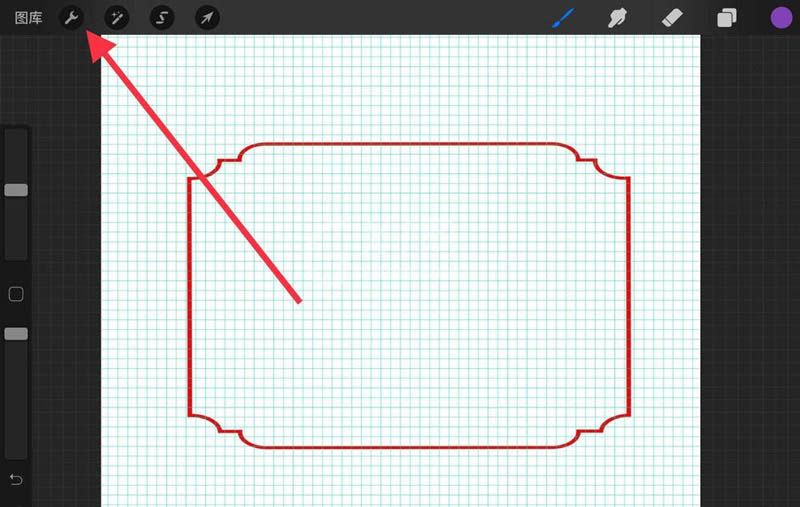
Task: Open the Adjustments magic wand menu
Action: coord(117,18)
